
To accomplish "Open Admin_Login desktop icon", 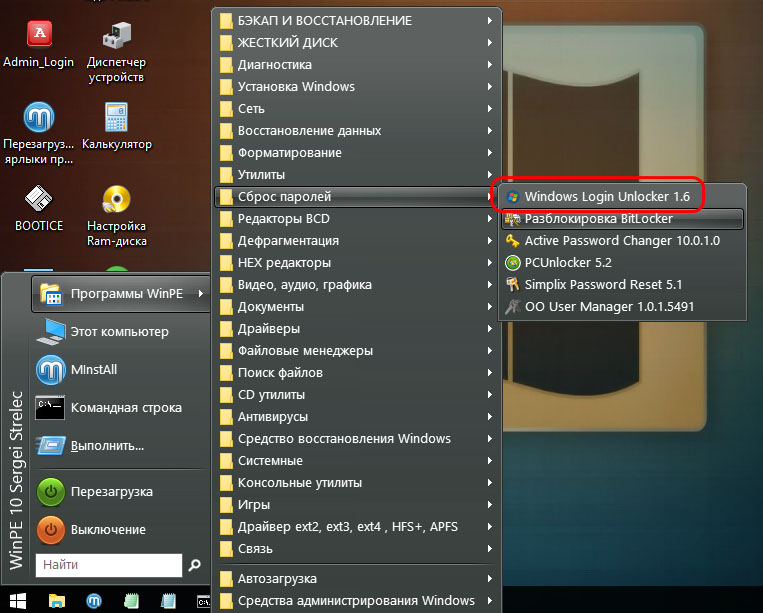I will click(39, 45).
